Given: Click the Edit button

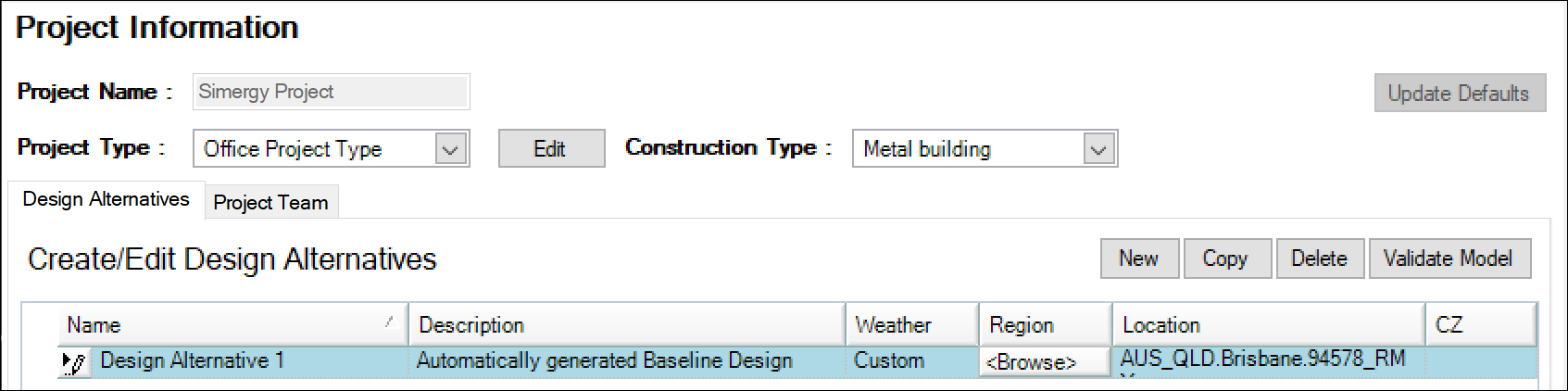Looking at the screenshot, I should coord(551,149).
